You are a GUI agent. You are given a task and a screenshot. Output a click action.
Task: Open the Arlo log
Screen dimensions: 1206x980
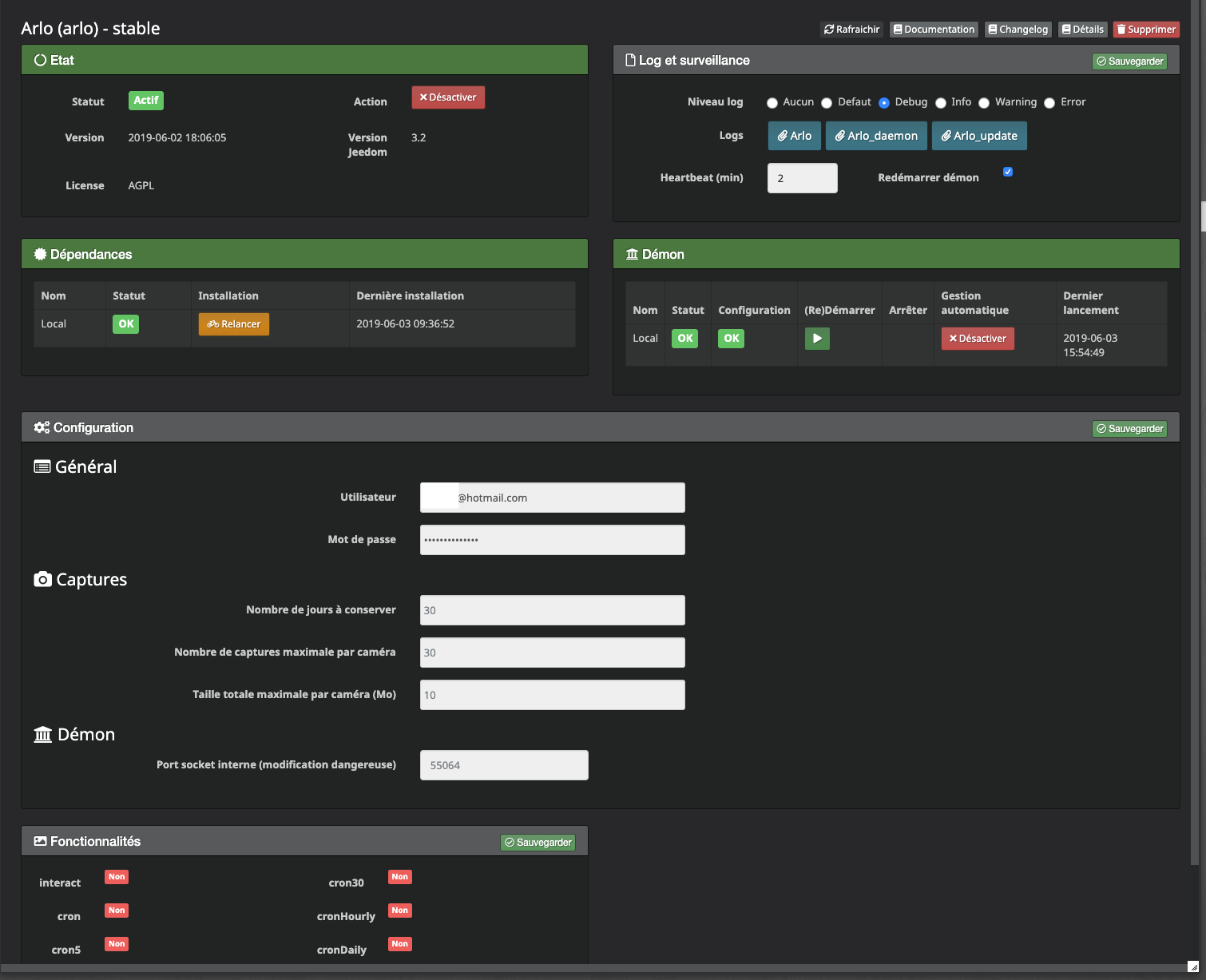795,136
